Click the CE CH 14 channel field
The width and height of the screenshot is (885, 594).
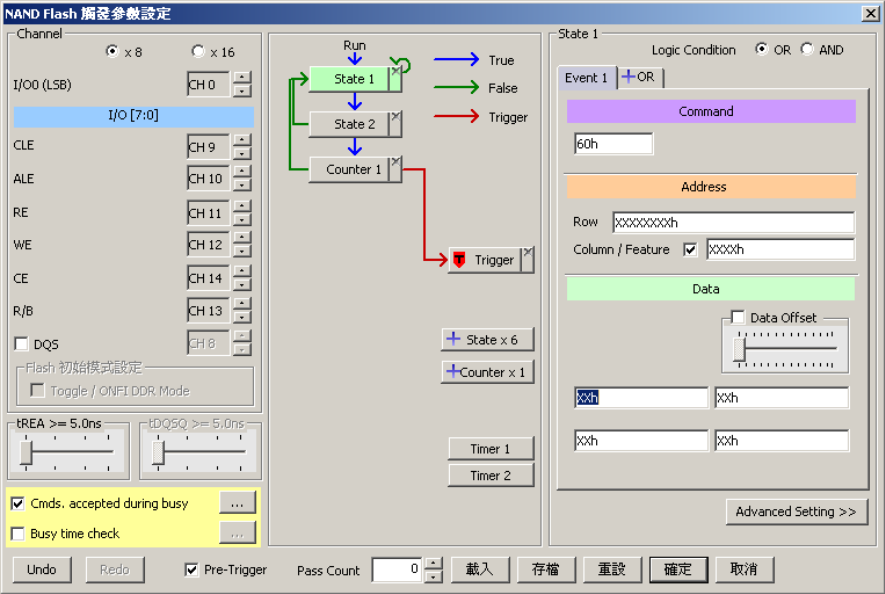(x=208, y=278)
